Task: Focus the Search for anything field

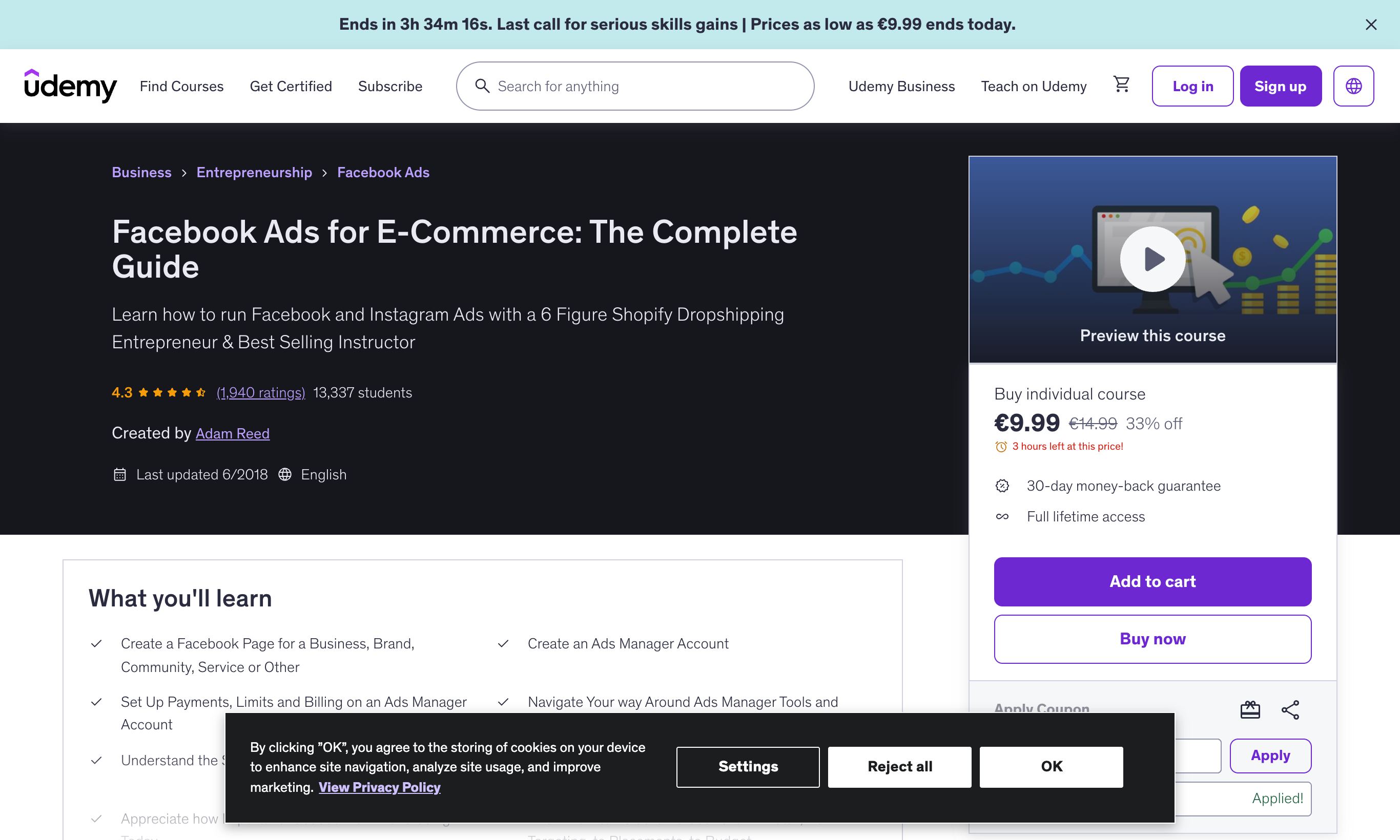Action: point(635,86)
